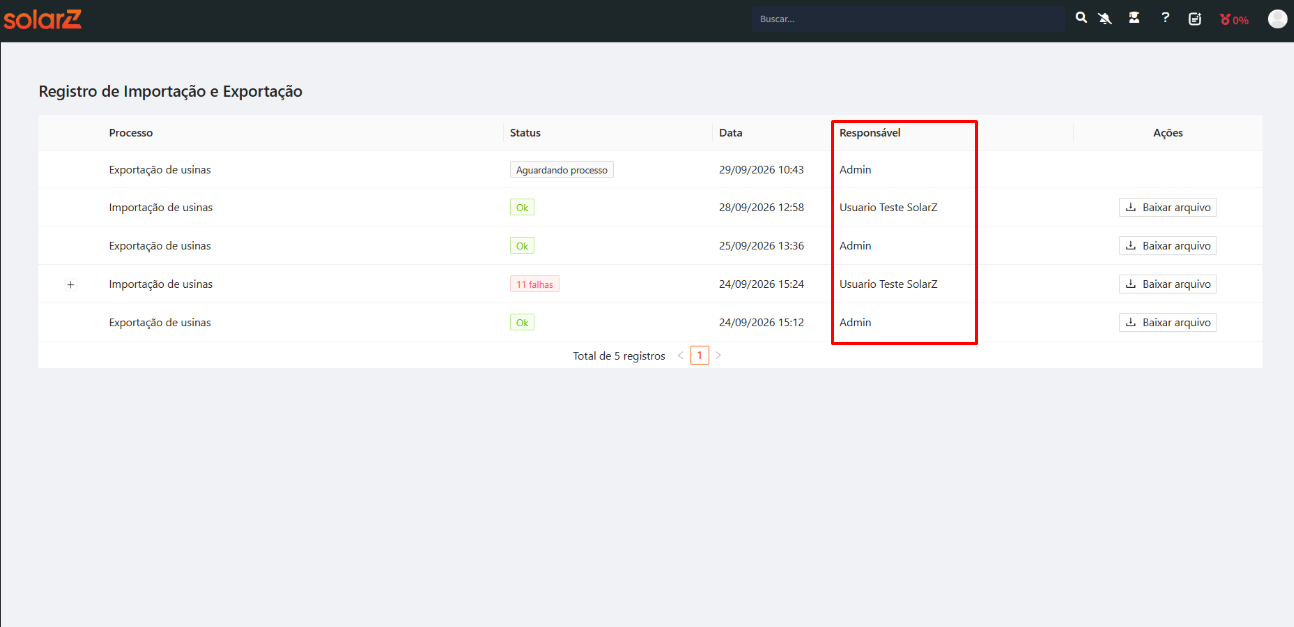Viewport: 1294px width, 627px height.
Task: Click the date 28/09/2026 12:58
Action: point(761,208)
